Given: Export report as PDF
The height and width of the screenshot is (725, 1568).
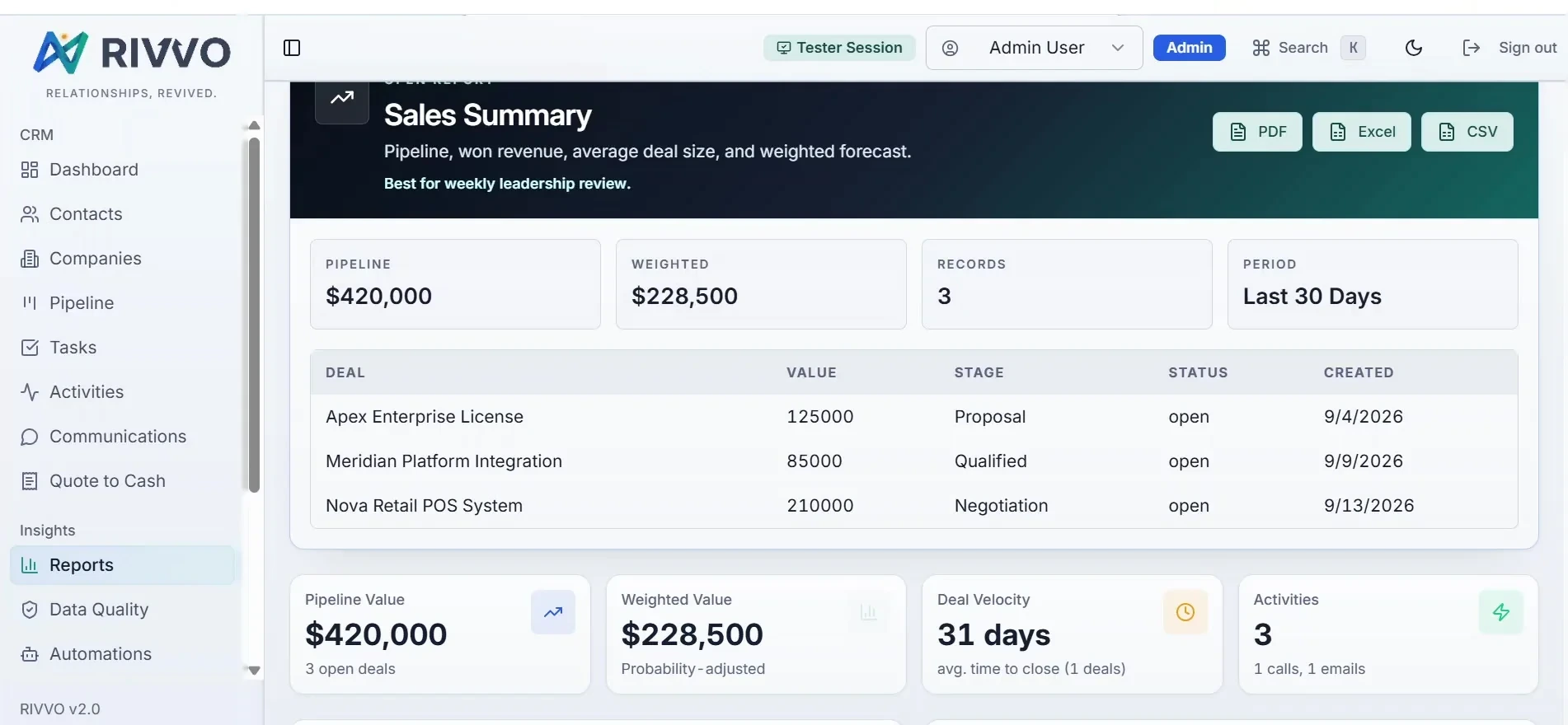Looking at the screenshot, I should click(x=1257, y=132).
